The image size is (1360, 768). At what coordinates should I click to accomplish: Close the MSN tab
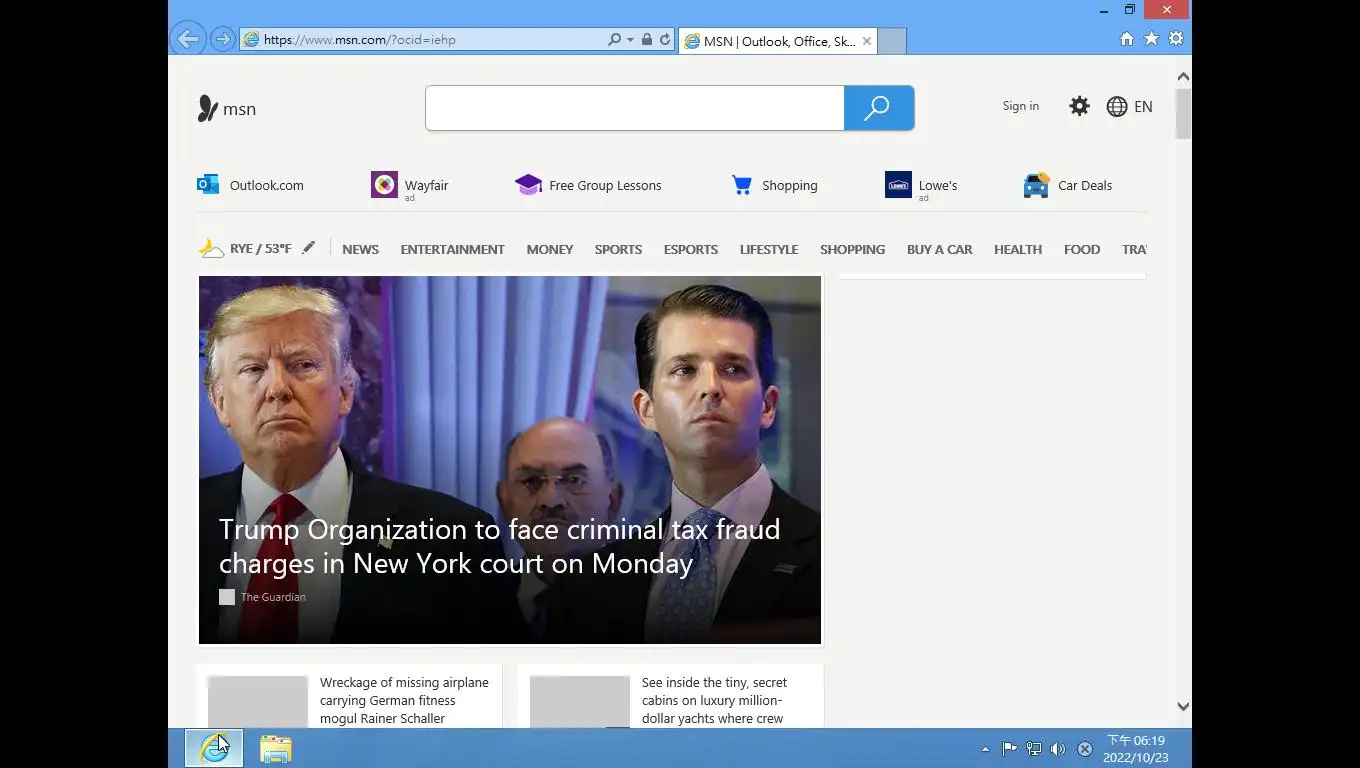tap(867, 41)
